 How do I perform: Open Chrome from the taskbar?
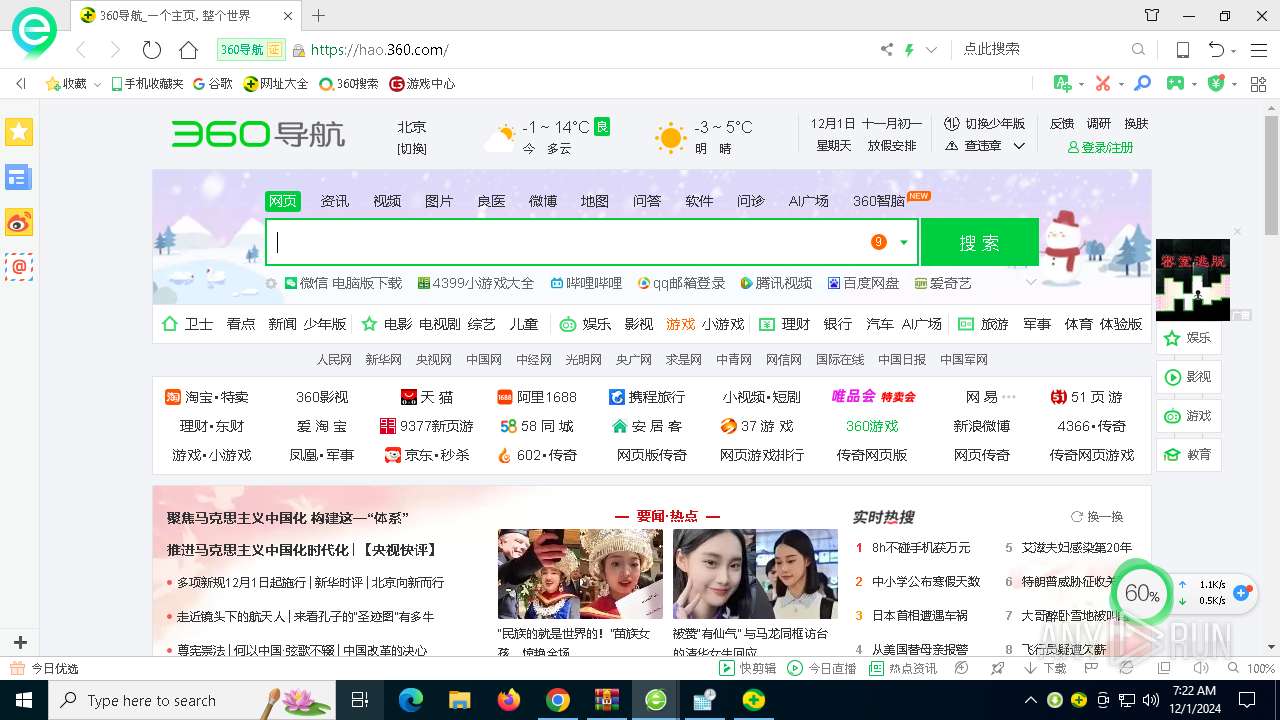pos(557,700)
